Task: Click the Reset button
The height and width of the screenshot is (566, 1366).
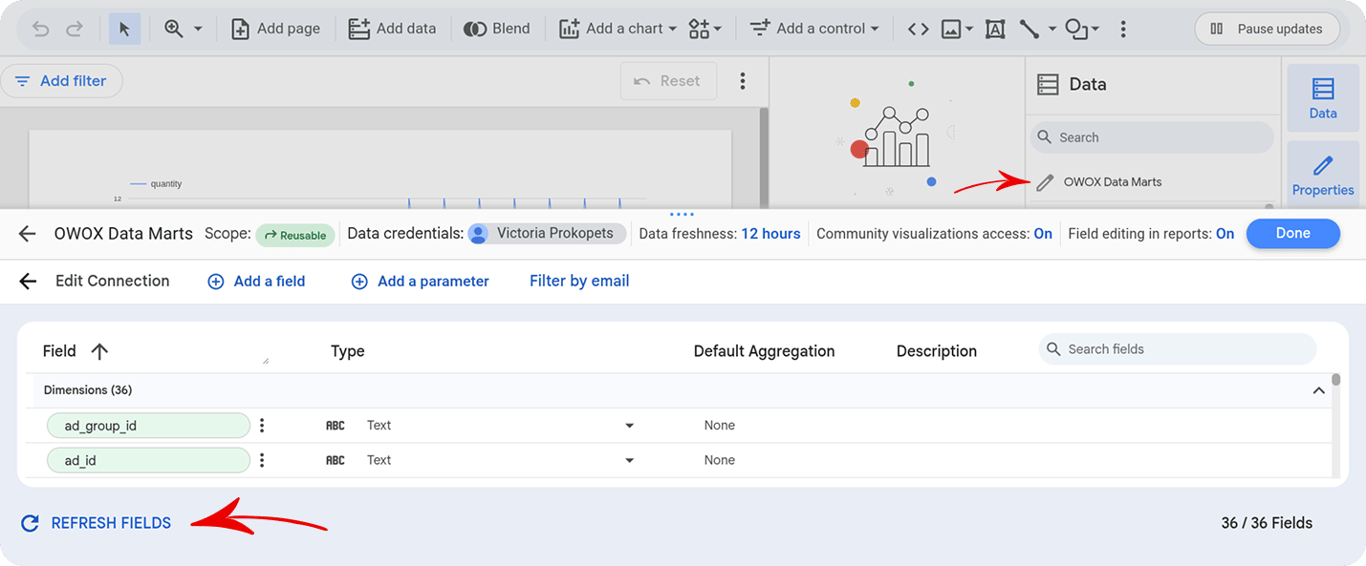Action: (x=668, y=81)
